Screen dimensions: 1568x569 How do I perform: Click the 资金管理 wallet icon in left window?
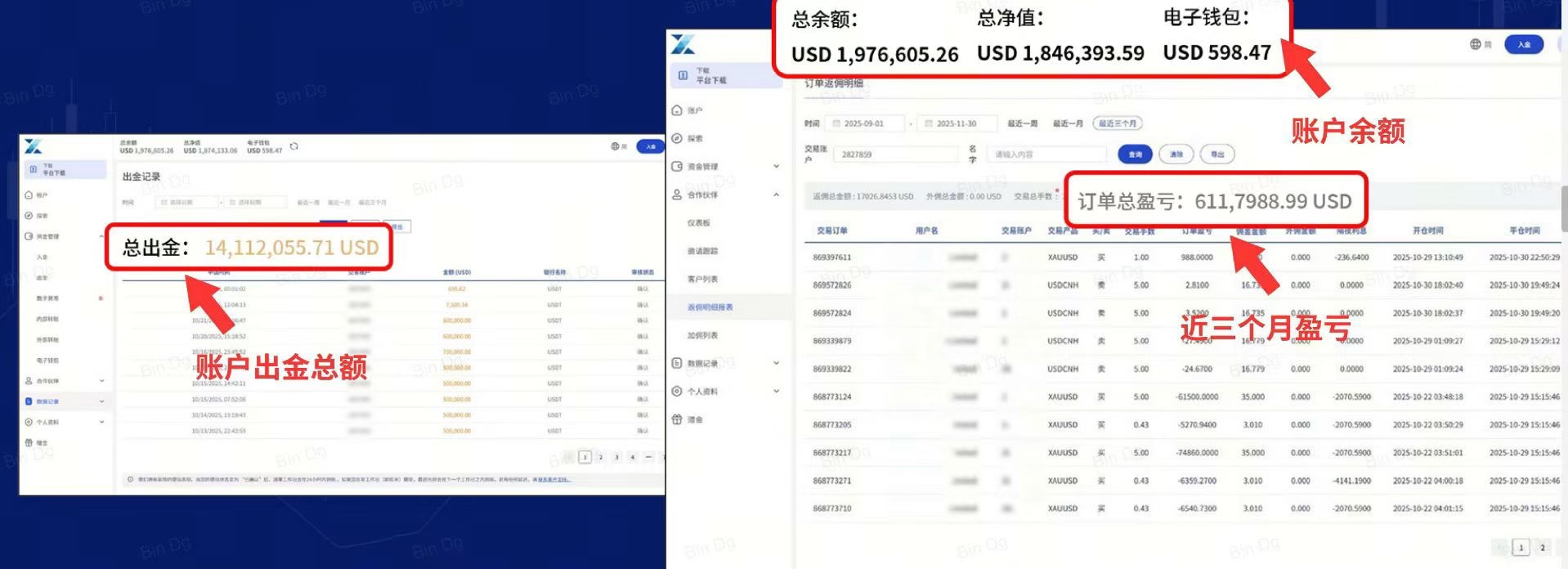click(x=29, y=236)
